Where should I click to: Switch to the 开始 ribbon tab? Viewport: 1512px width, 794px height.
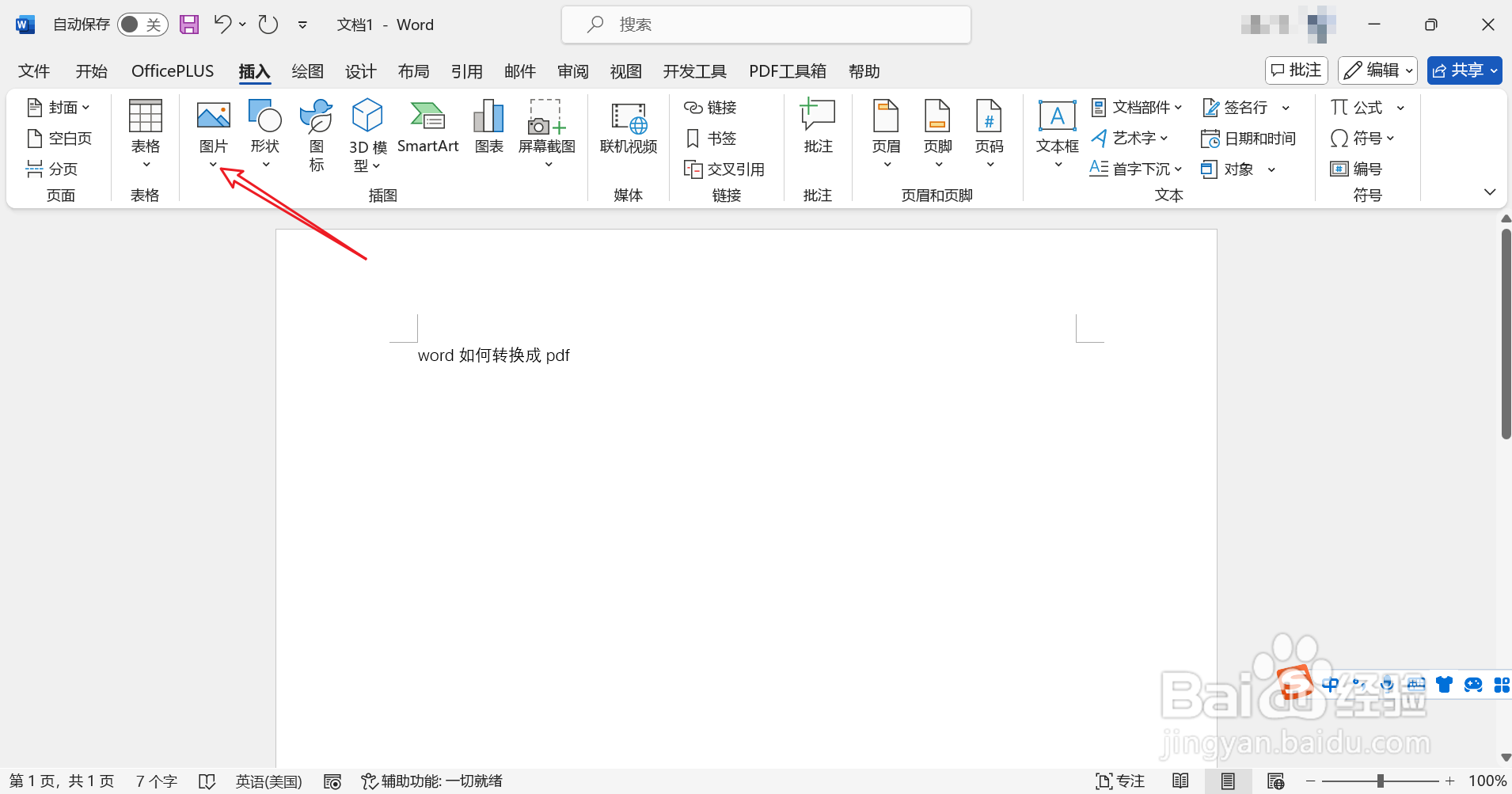tap(92, 70)
